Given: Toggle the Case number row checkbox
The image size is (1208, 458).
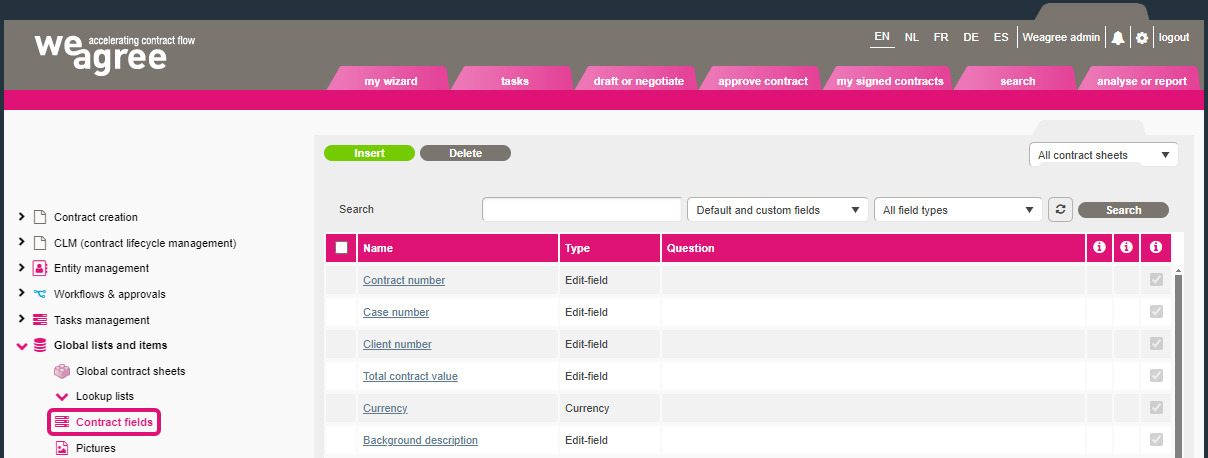Looking at the screenshot, I should [1156, 312].
